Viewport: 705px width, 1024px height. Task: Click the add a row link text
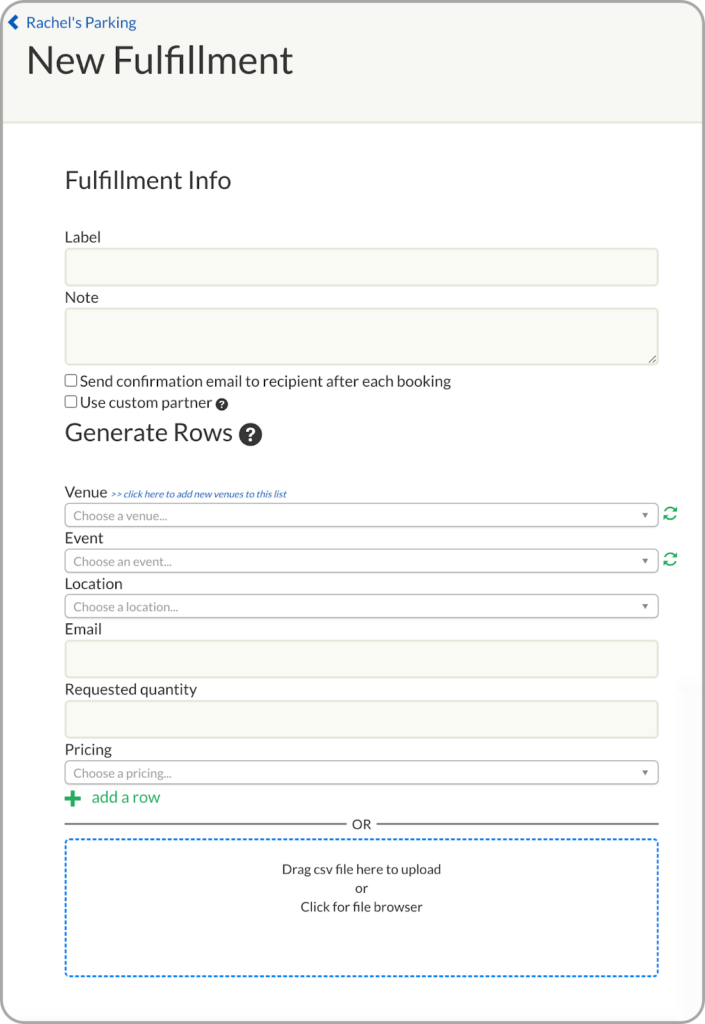(x=126, y=797)
